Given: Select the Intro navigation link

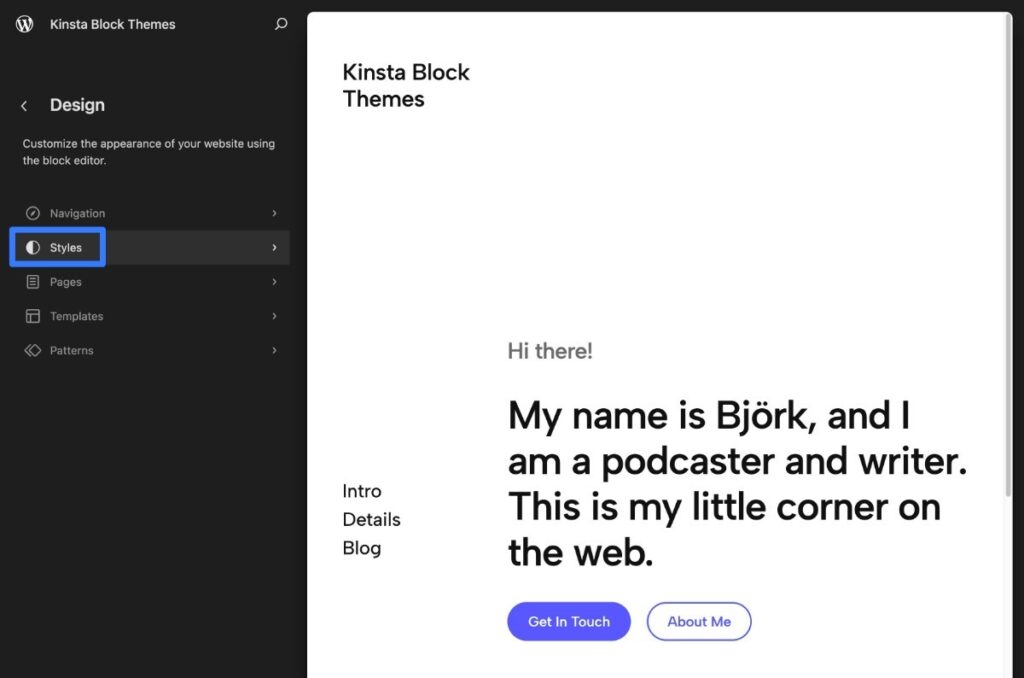Looking at the screenshot, I should click(x=362, y=491).
